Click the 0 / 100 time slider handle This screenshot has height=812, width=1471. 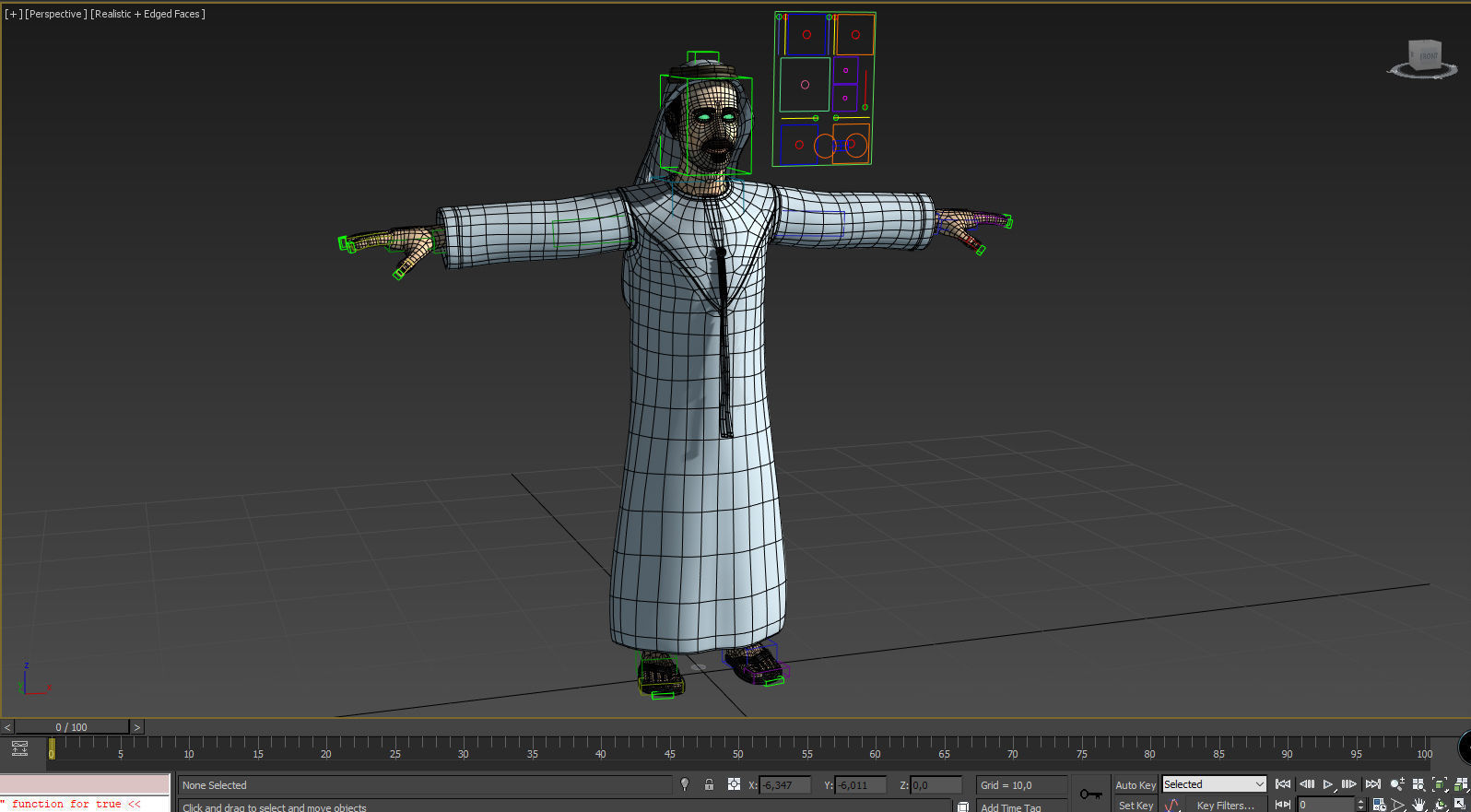click(72, 727)
